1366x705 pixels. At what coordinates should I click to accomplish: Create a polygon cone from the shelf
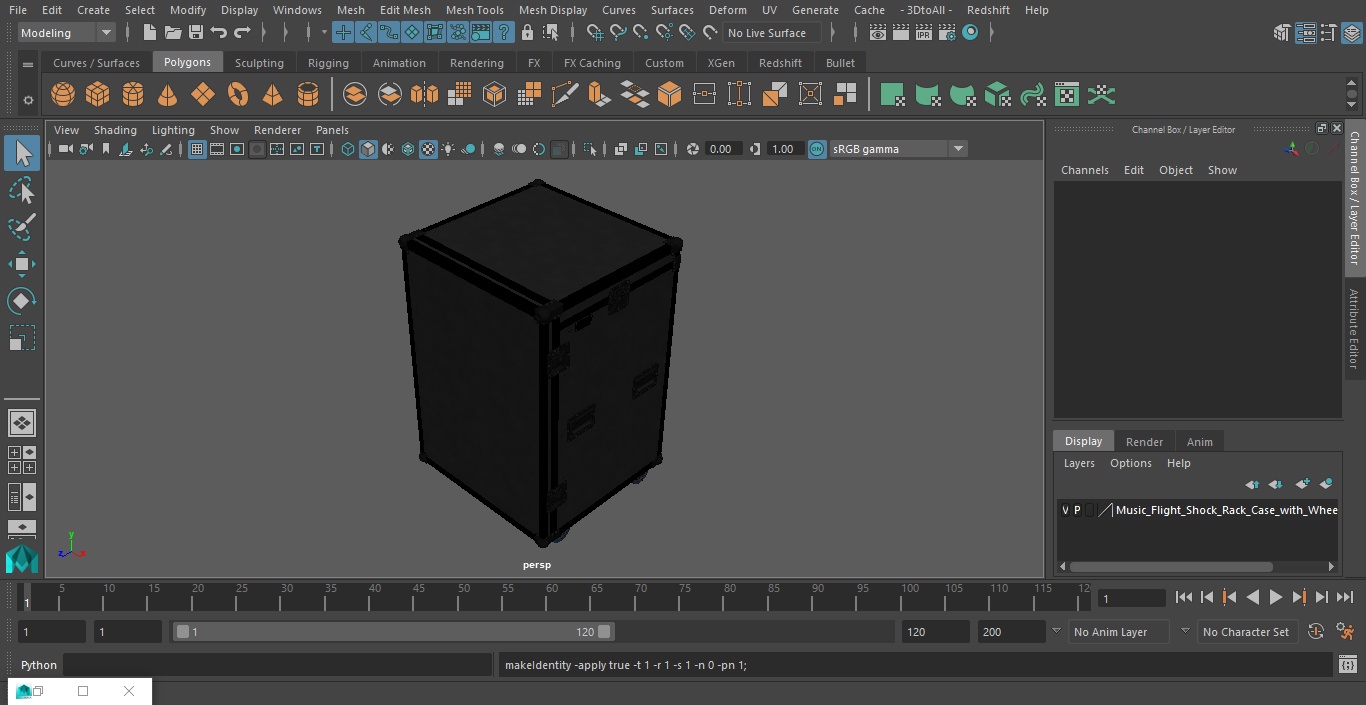[168, 95]
